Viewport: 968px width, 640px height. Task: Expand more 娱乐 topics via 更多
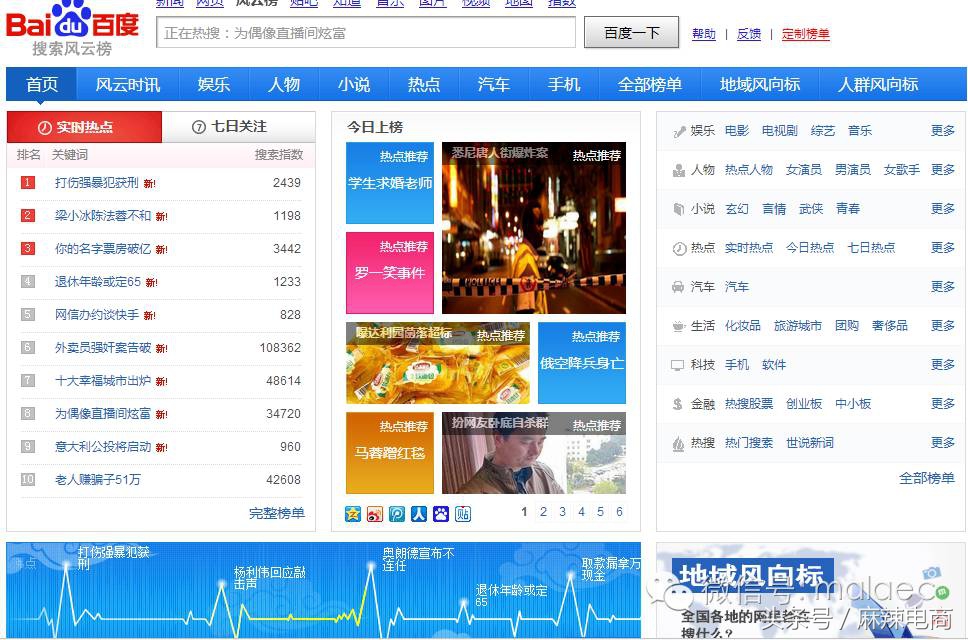tap(942, 130)
